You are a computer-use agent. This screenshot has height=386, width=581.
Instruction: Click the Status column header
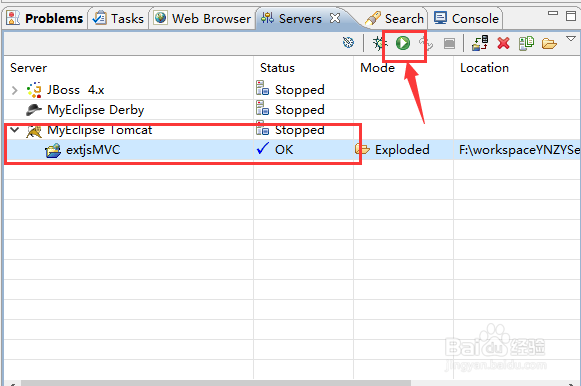(x=277, y=68)
